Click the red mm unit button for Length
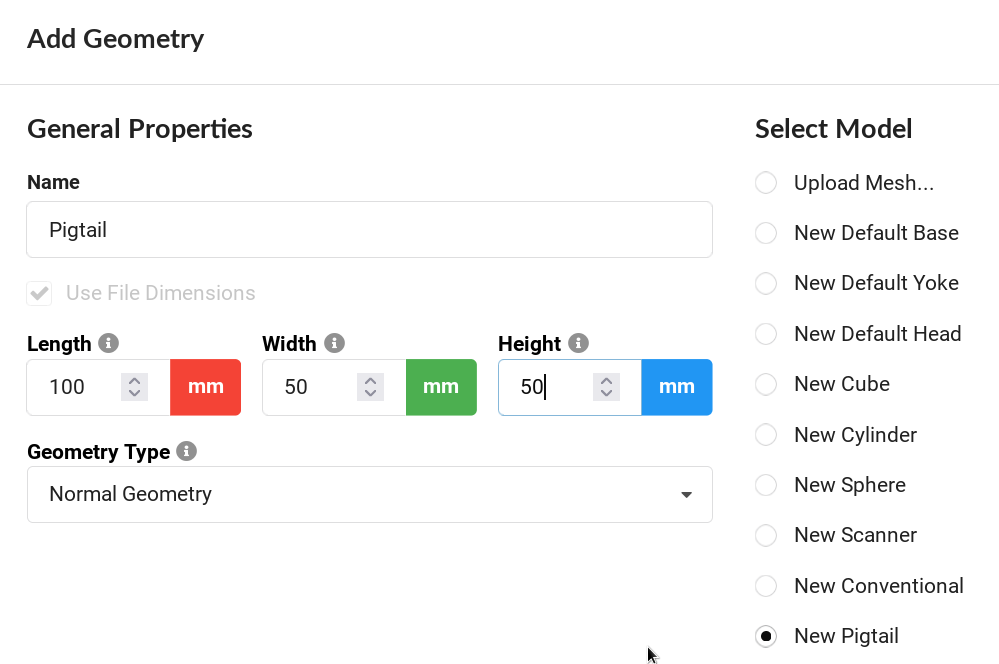This screenshot has width=999, height=664. coord(205,387)
